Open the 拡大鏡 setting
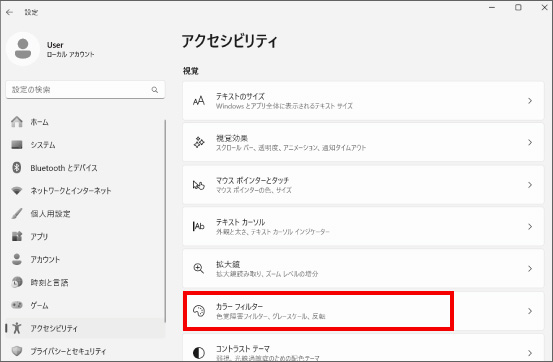 coord(363,269)
